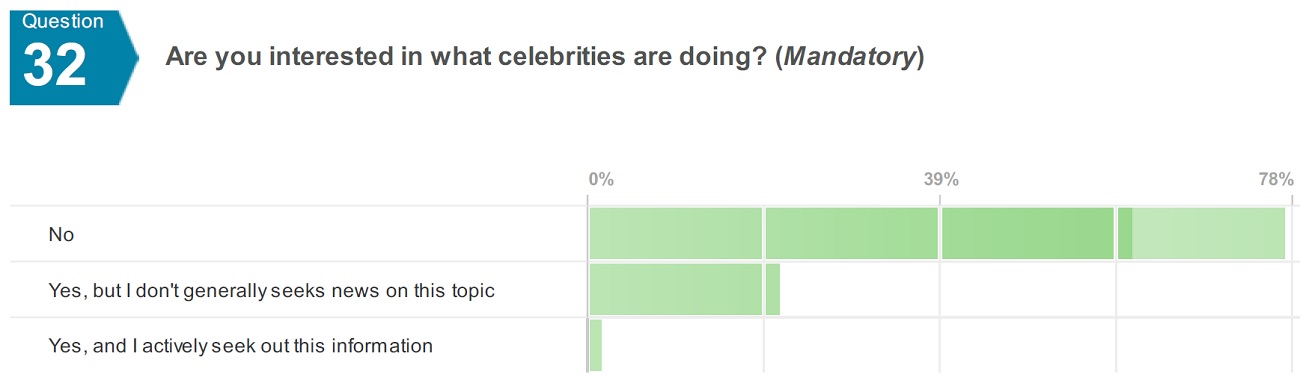This screenshot has width=1300, height=377.
Task: Select the celebrities question title text
Action: (544, 57)
